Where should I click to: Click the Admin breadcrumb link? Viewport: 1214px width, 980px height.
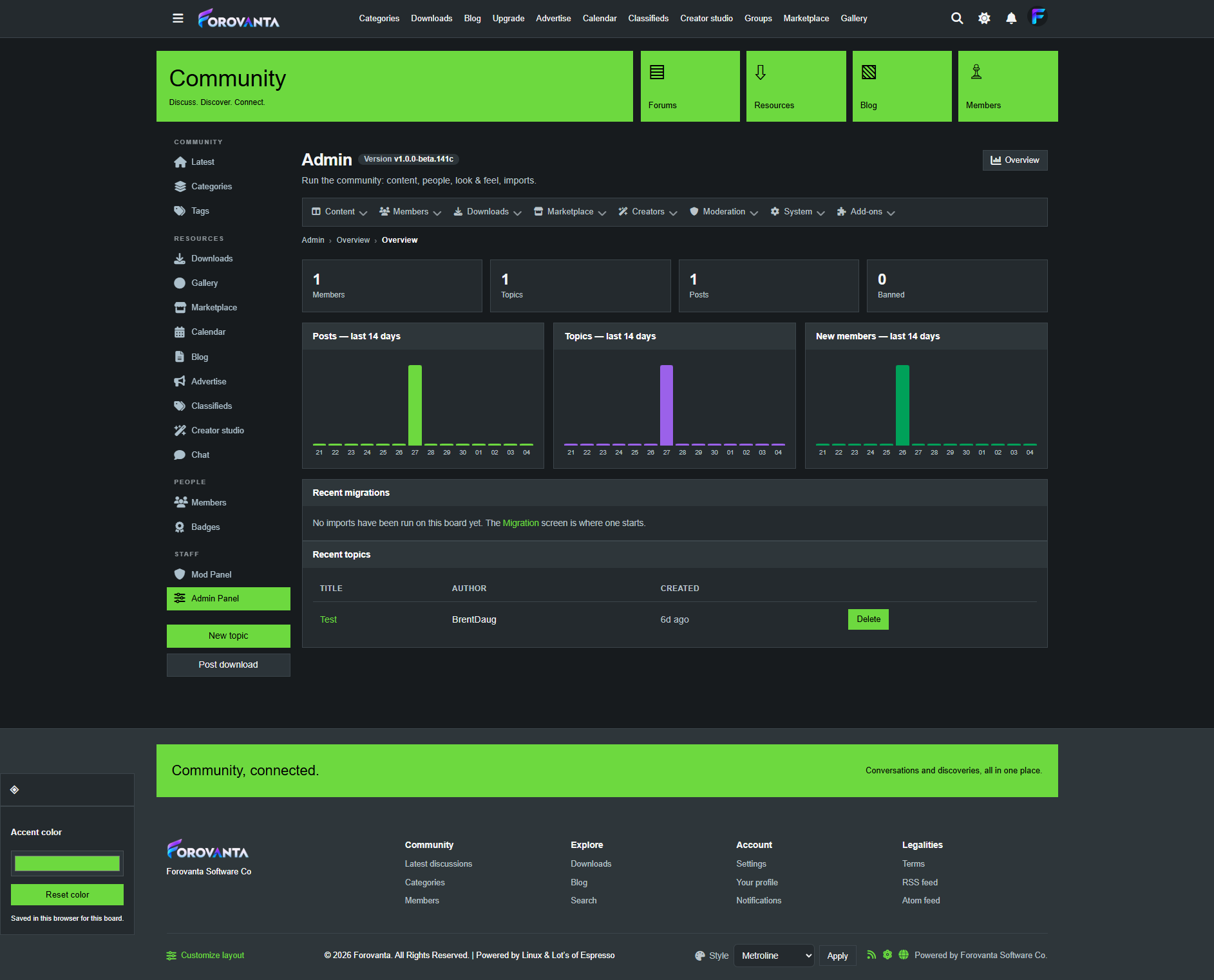click(313, 240)
